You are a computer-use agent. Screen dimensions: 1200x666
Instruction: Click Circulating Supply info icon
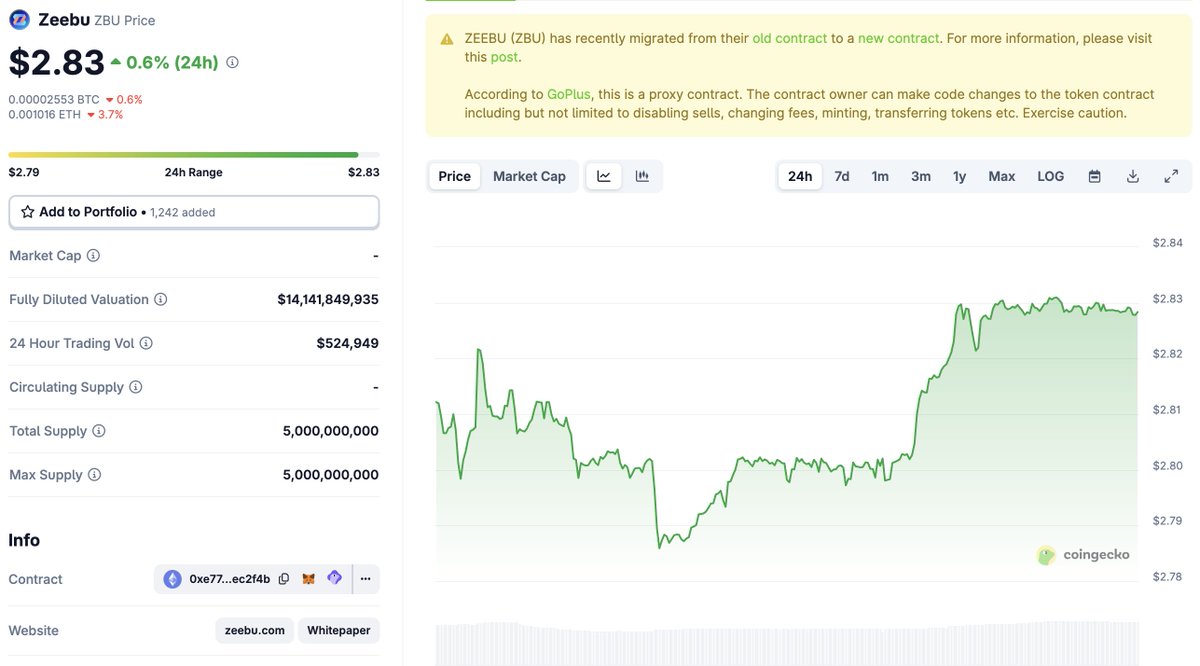pos(136,387)
